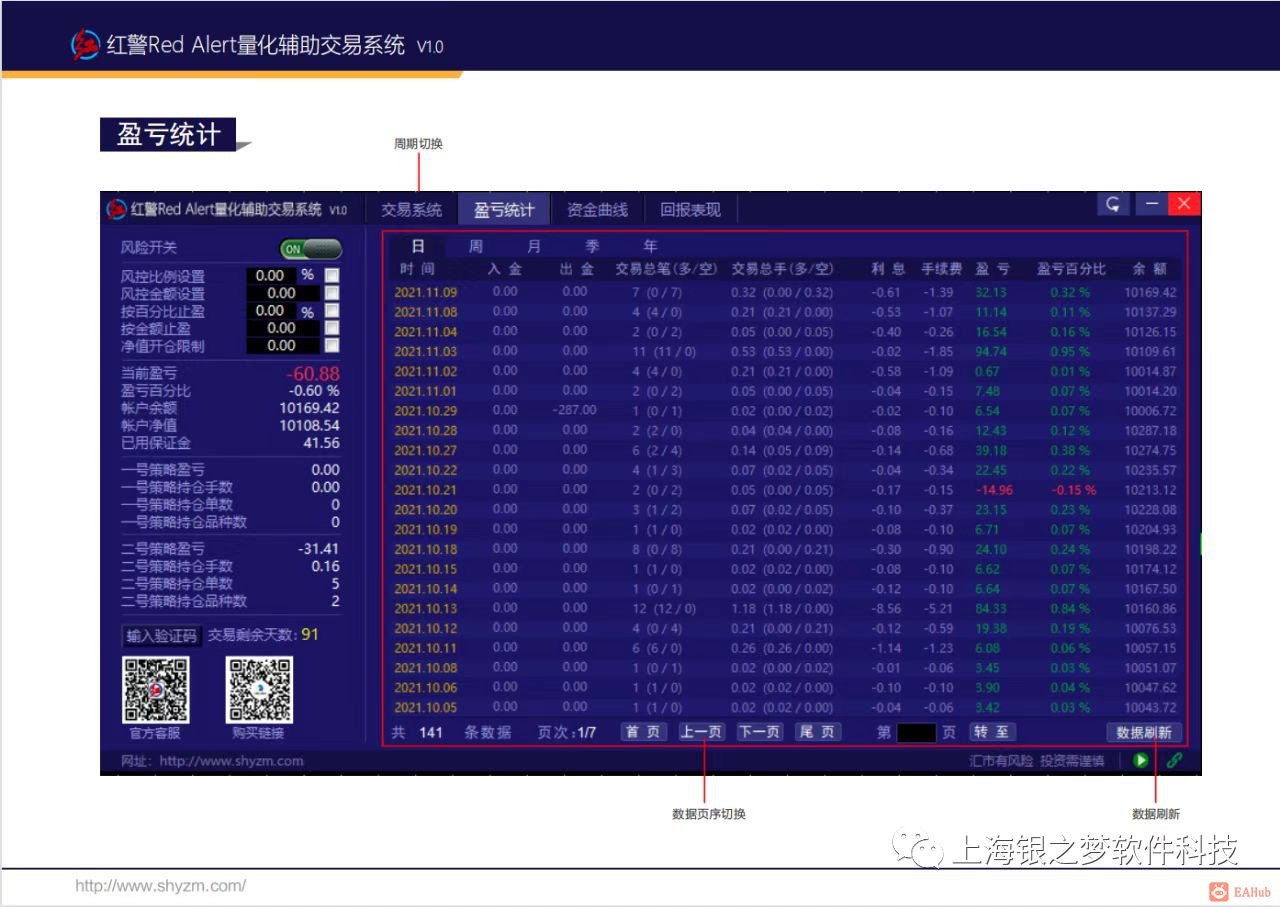The image size is (1280, 907).
Task: Click the refresh arrow icon in title bar
Action: coord(1112,204)
